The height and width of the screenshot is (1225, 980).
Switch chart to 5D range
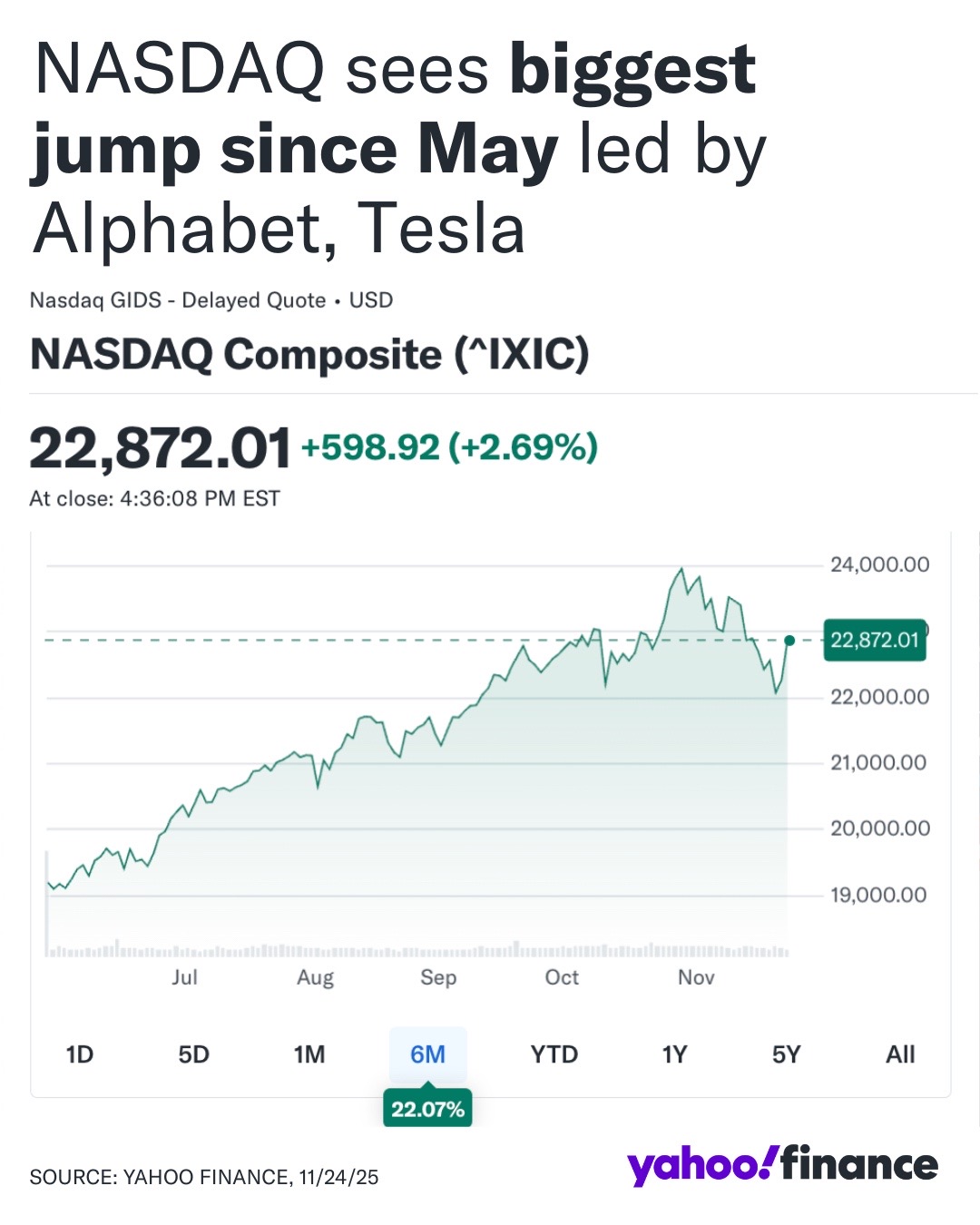pos(193,1054)
